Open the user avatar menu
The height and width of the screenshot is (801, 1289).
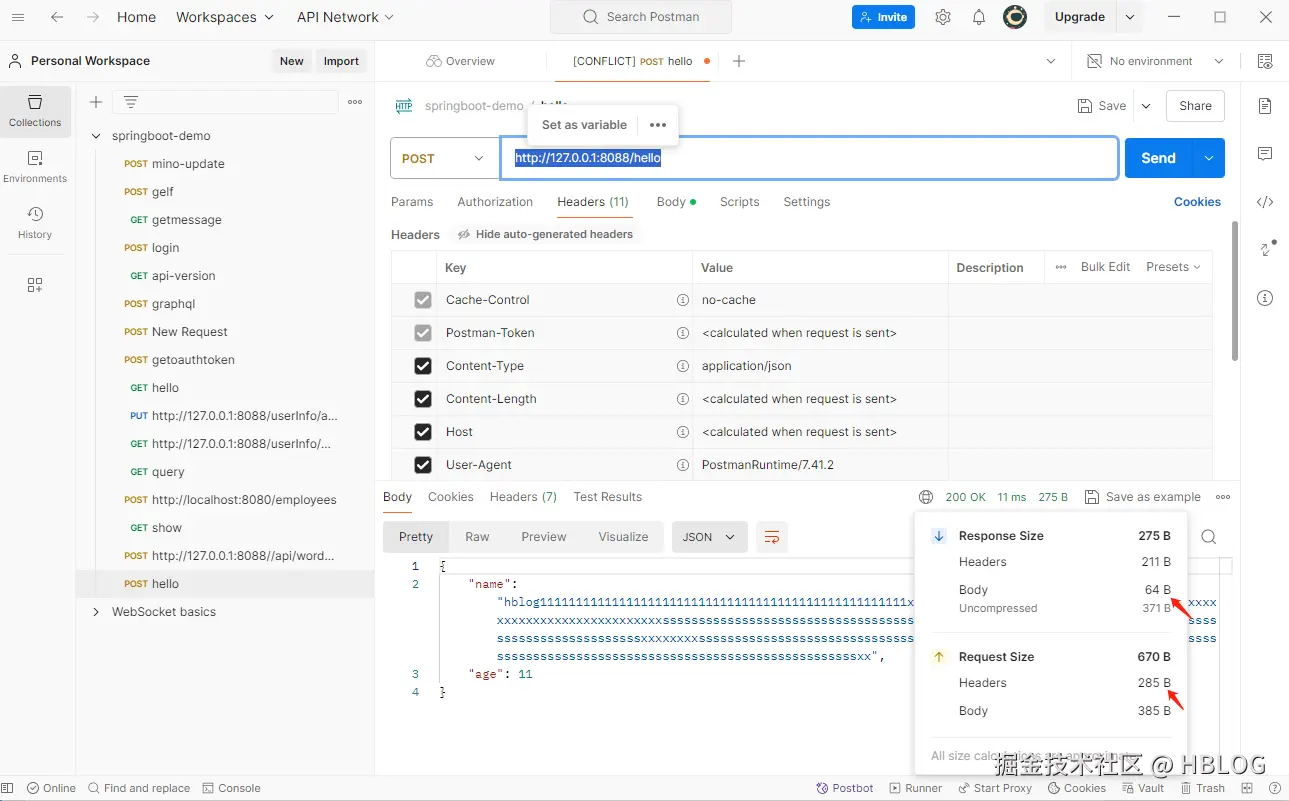pos(1015,17)
